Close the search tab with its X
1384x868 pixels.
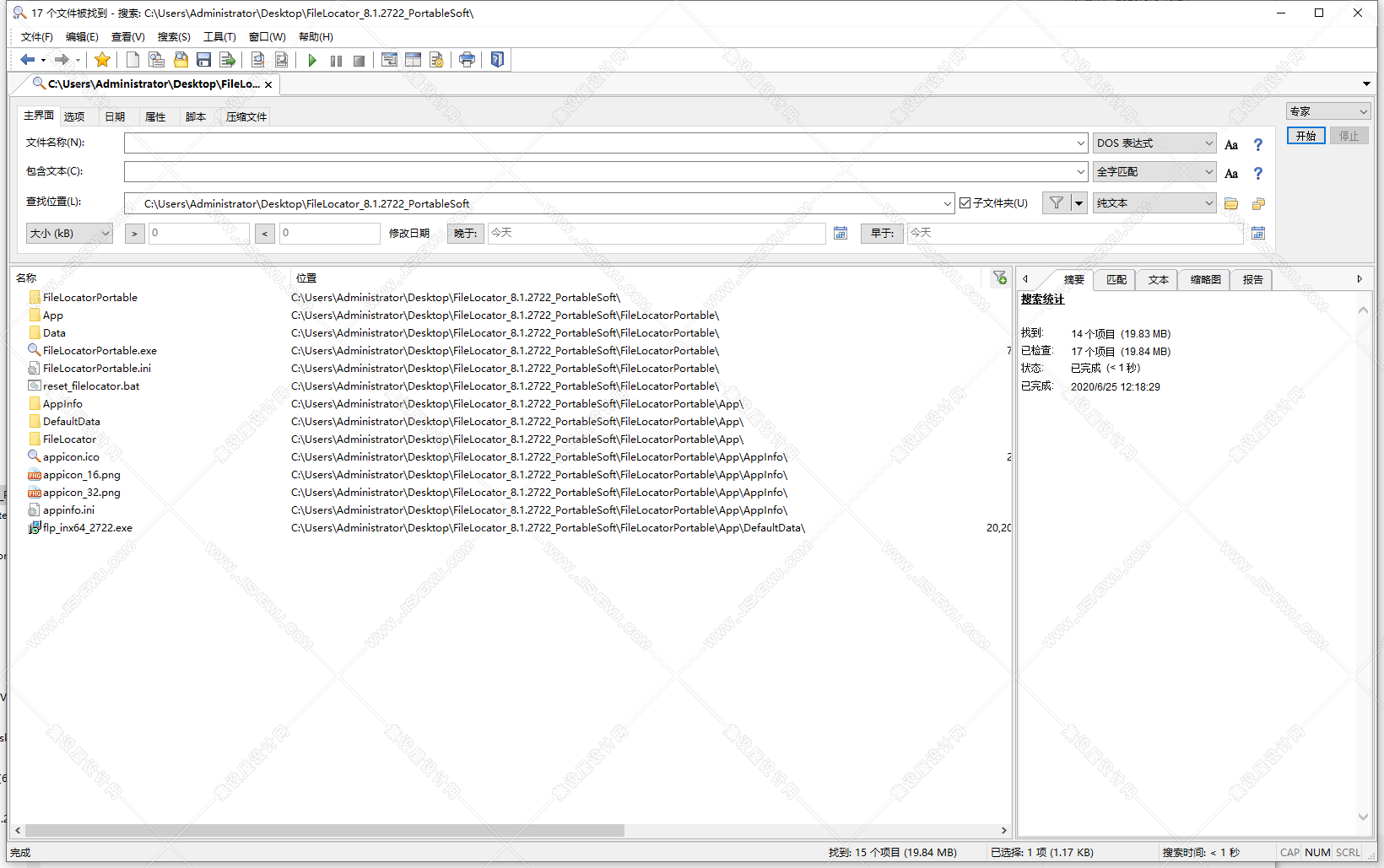[x=268, y=84]
